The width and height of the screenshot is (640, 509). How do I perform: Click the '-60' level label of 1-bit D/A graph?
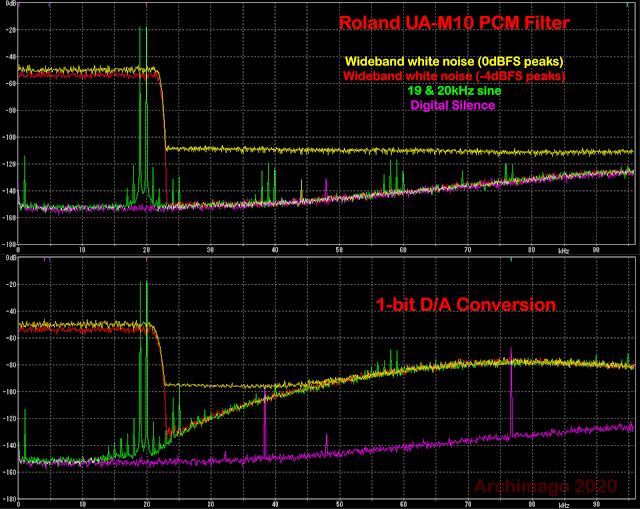(x=9, y=338)
